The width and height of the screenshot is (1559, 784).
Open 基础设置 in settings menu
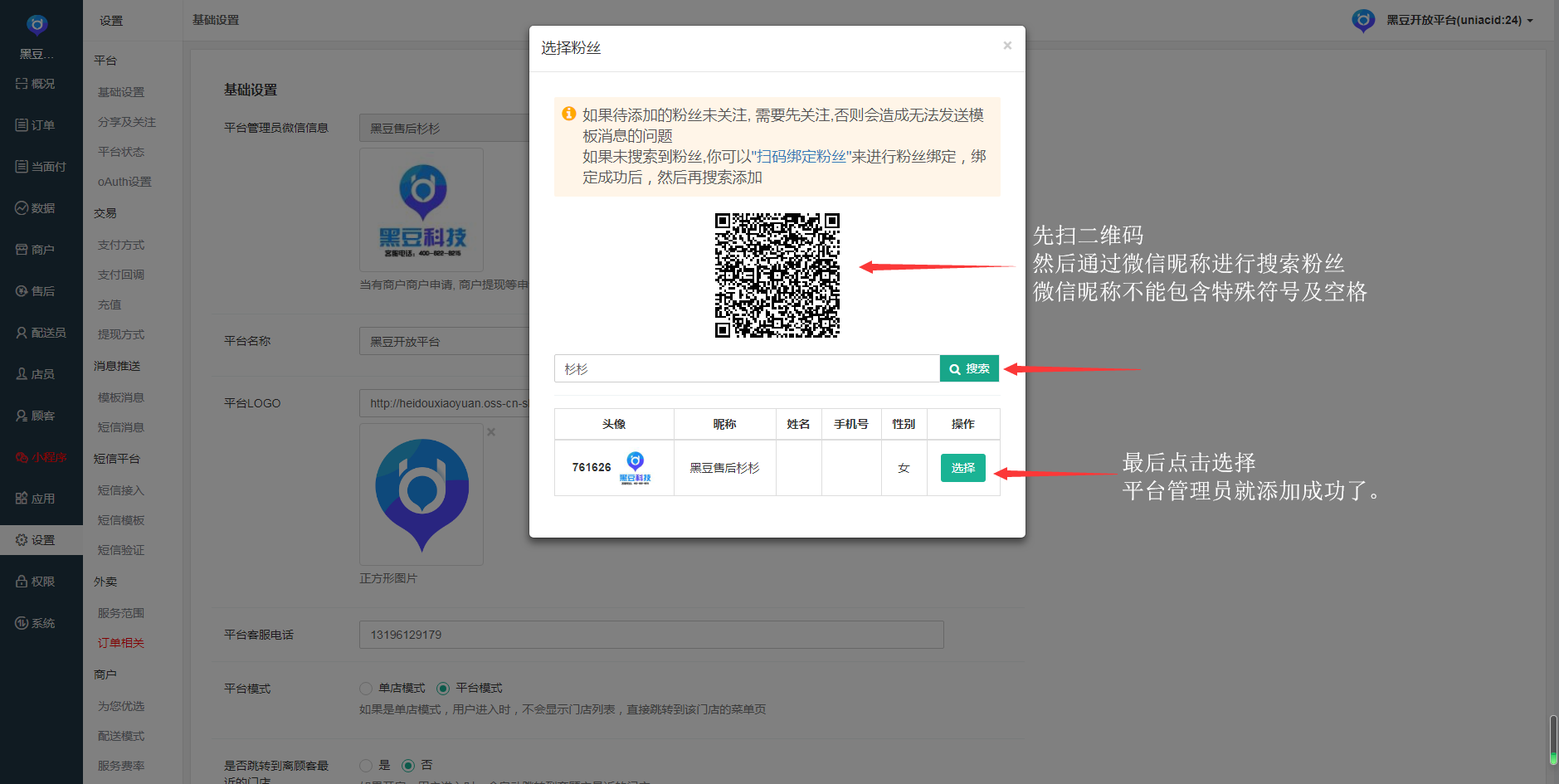click(x=121, y=92)
